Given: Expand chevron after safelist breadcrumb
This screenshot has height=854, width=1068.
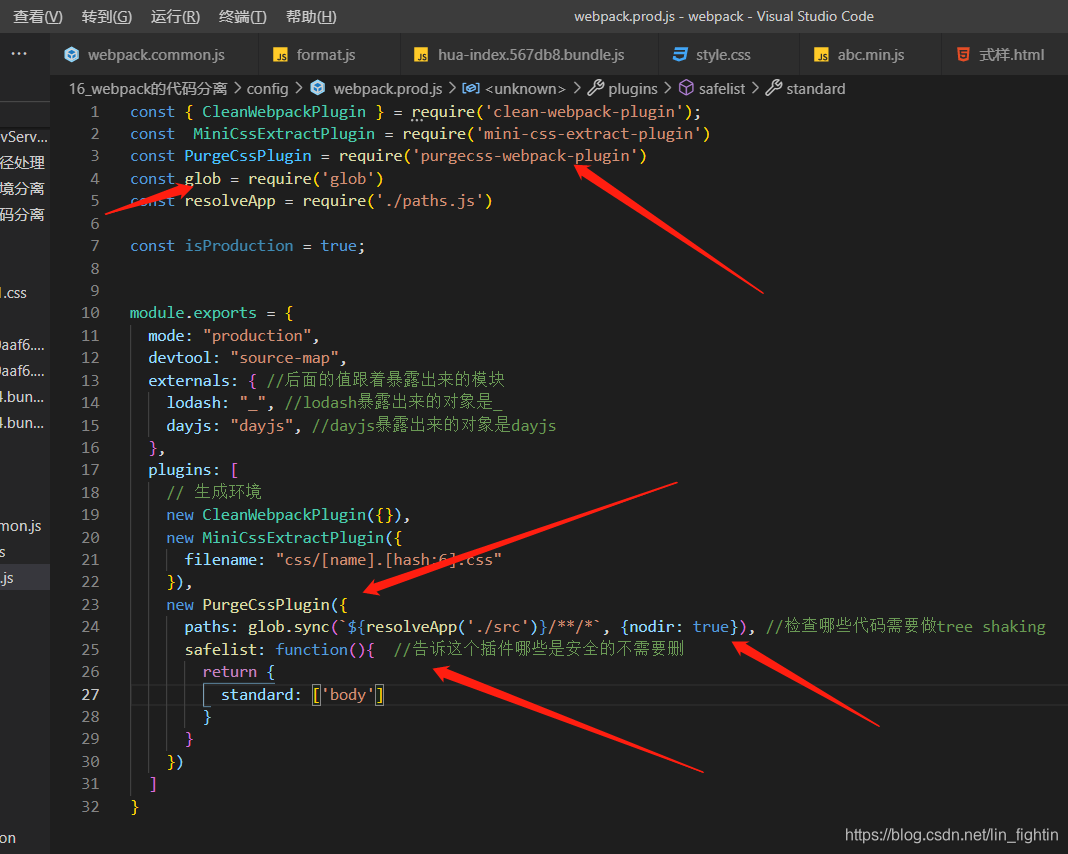Looking at the screenshot, I should (x=755, y=89).
